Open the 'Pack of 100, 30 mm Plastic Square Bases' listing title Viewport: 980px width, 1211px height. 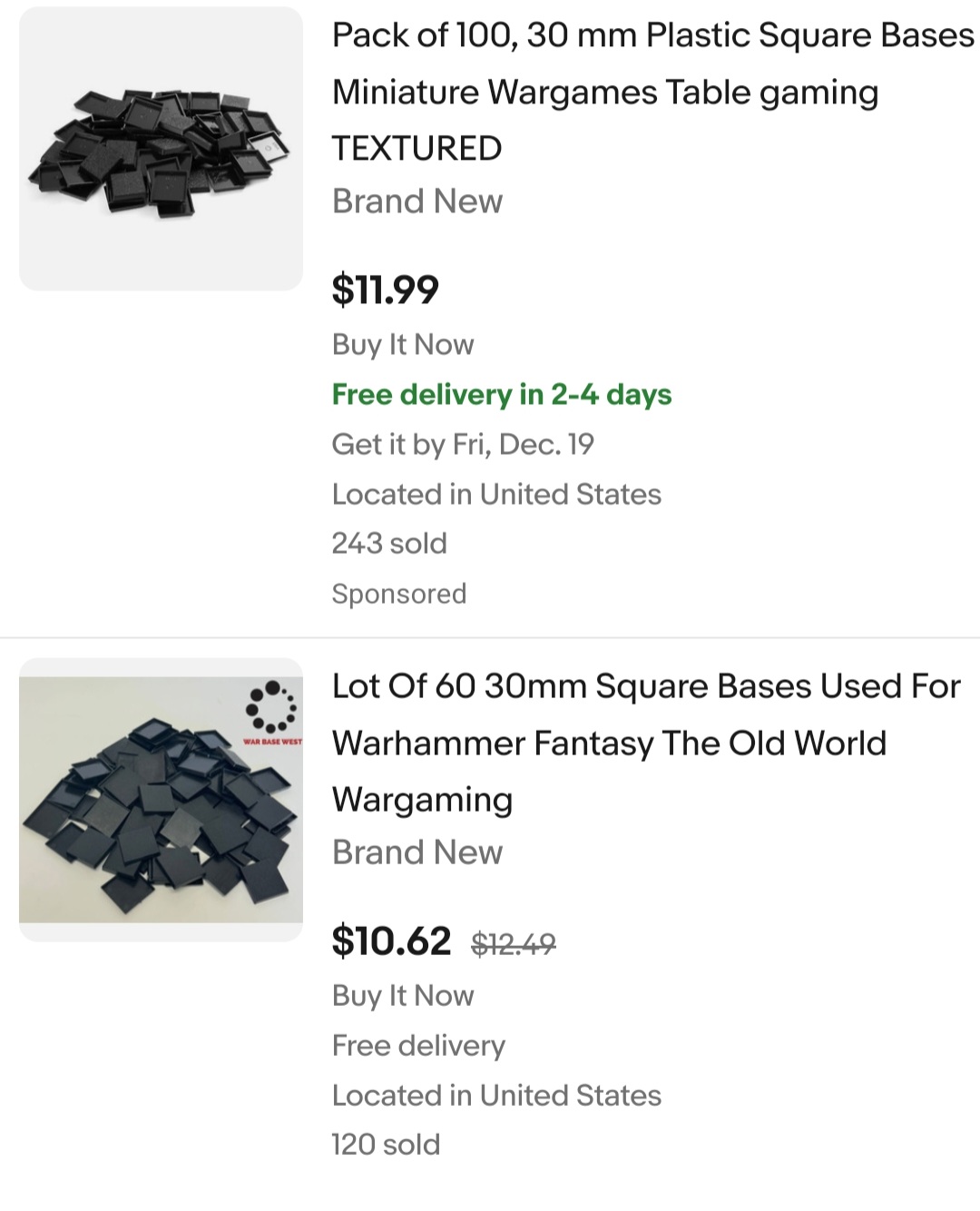[652, 91]
